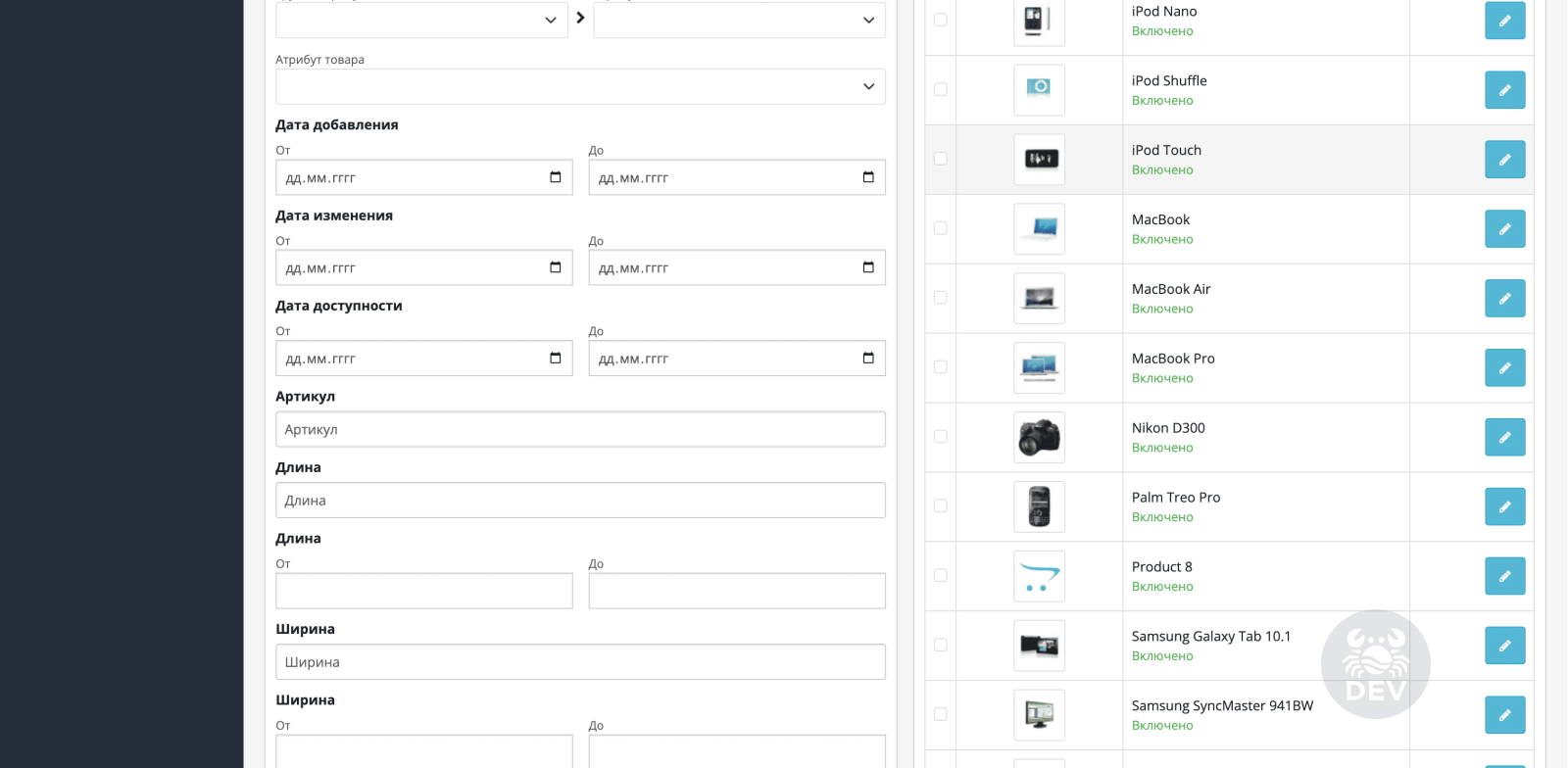Click the Product 8 thumbnail

tap(1039, 577)
